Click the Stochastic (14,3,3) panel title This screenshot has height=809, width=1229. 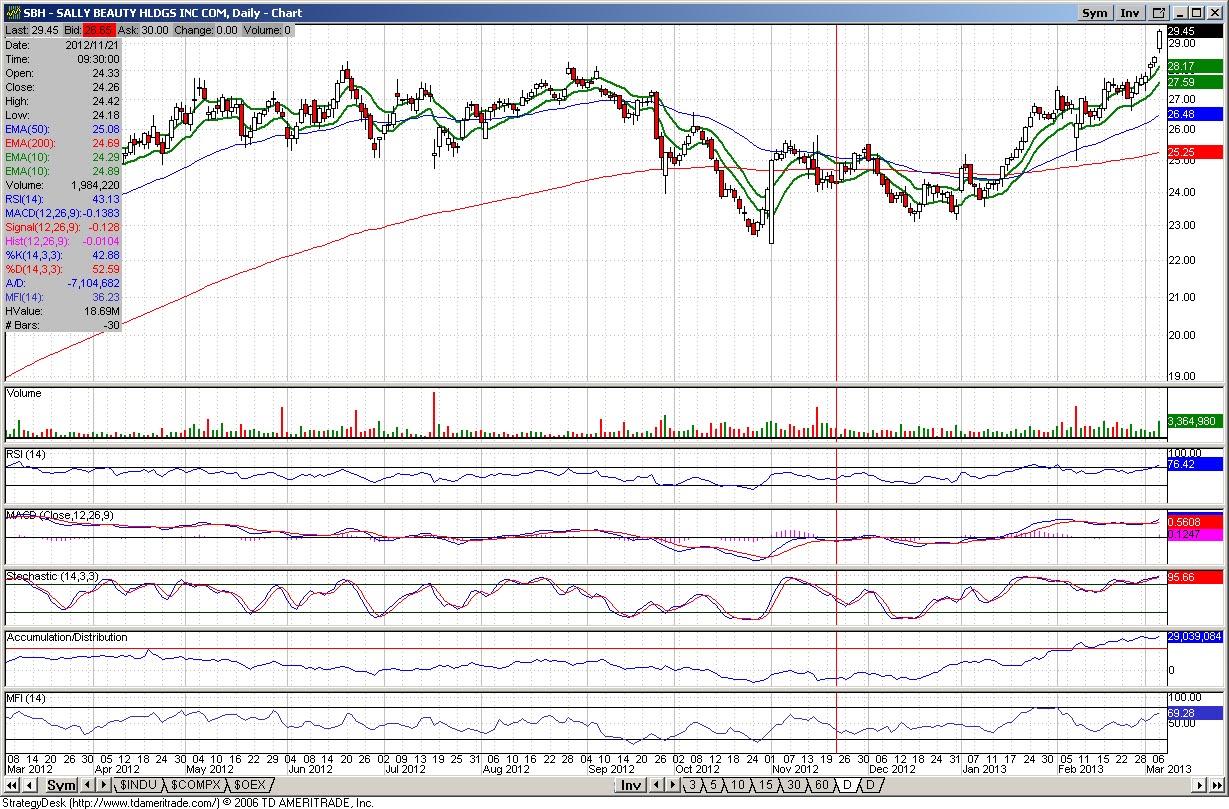click(52, 577)
